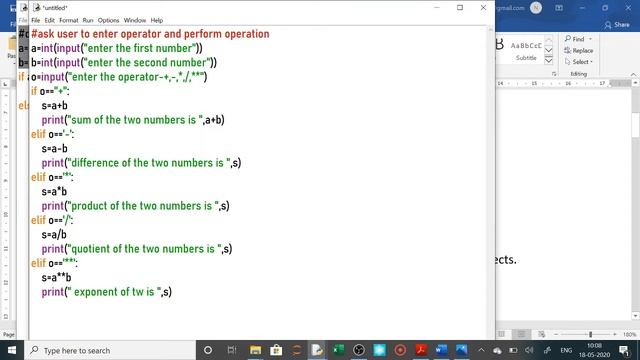This screenshot has height=360, width=640.
Task: Switch Word to Print Layout view
Action: 521,334
